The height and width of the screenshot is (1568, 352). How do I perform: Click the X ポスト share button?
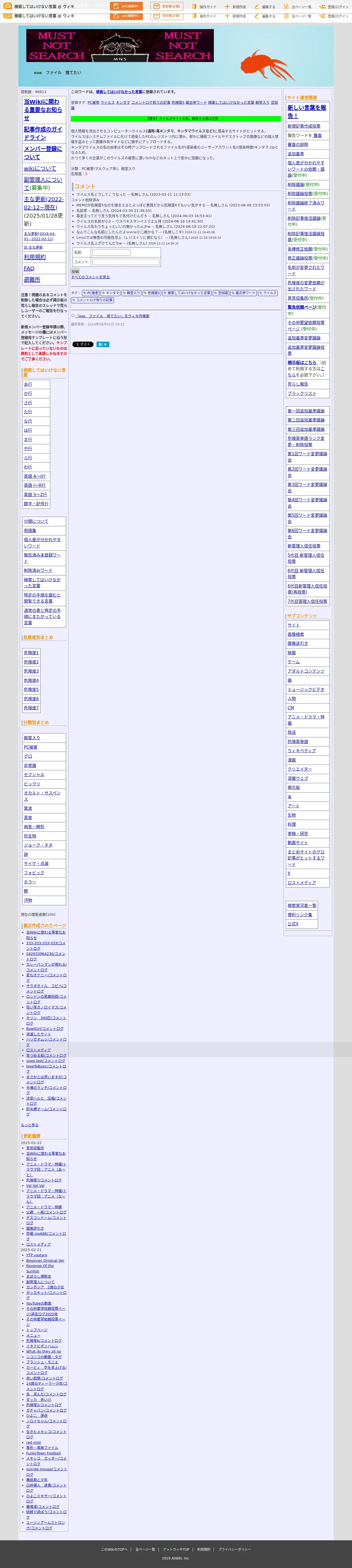83,344
